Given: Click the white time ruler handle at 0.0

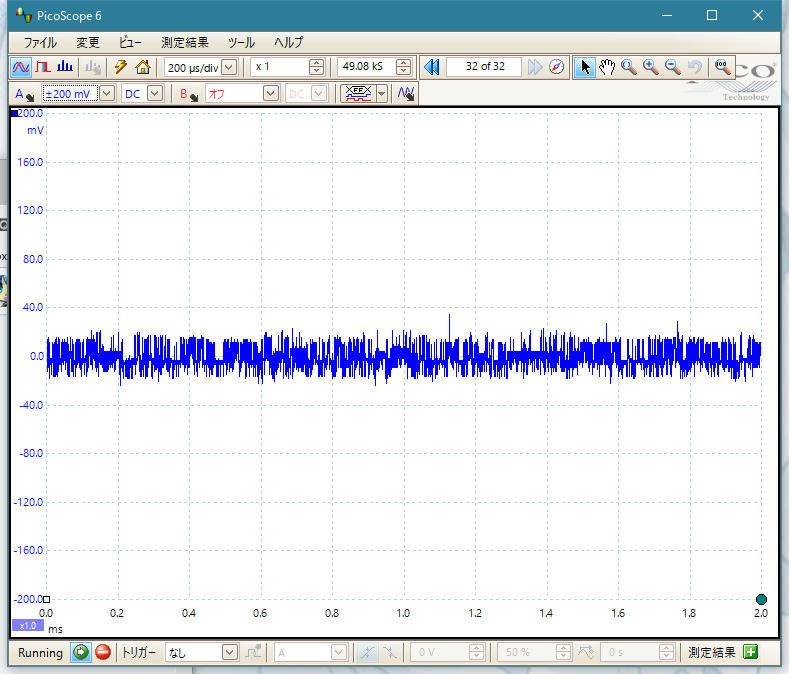Looking at the screenshot, I should point(46,600).
